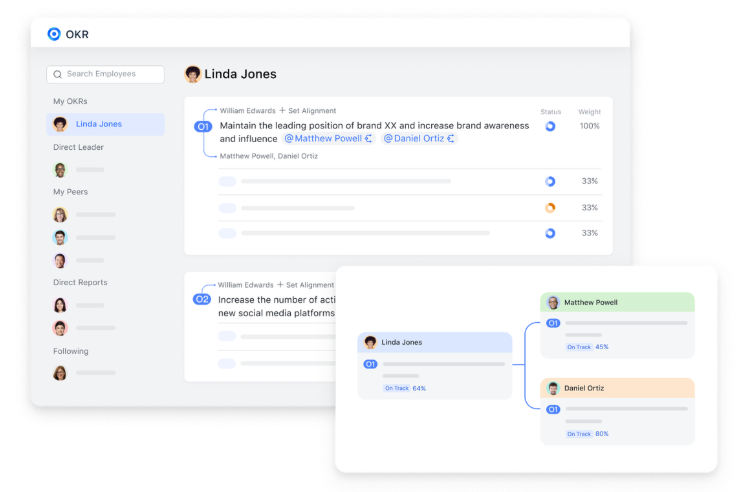Viewport: 739px width, 492px height.
Task: Click Set Alignment on objective O2
Action: click(309, 285)
